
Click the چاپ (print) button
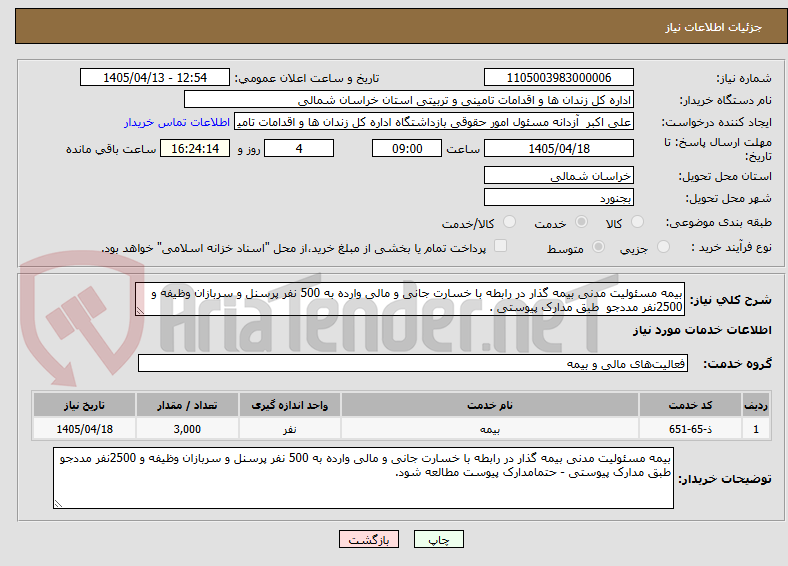[438, 539]
